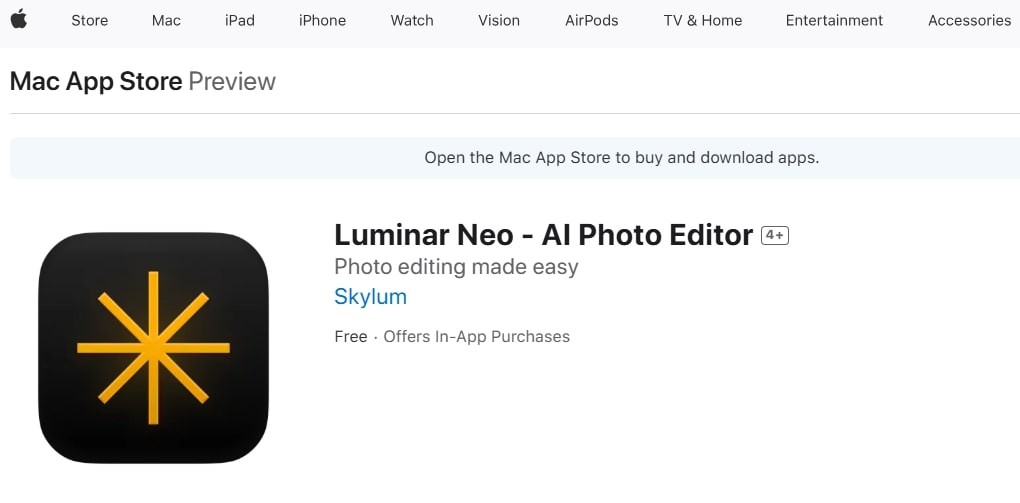The width and height of the screenshot is (1020, 503).
Task: Open the Entertainment menu
Action: pyautogui.click(x=834, y=20)
